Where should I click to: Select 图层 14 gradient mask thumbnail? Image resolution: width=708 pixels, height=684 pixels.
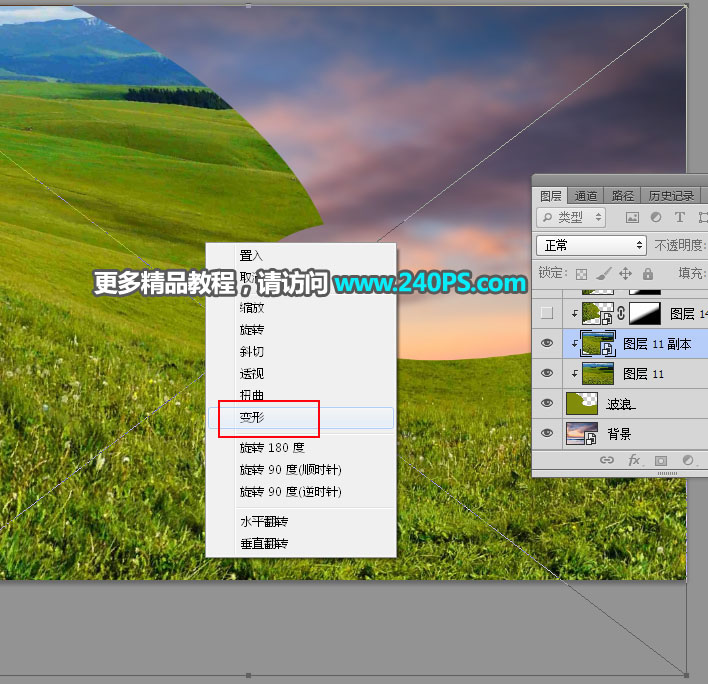click(645, 313)
